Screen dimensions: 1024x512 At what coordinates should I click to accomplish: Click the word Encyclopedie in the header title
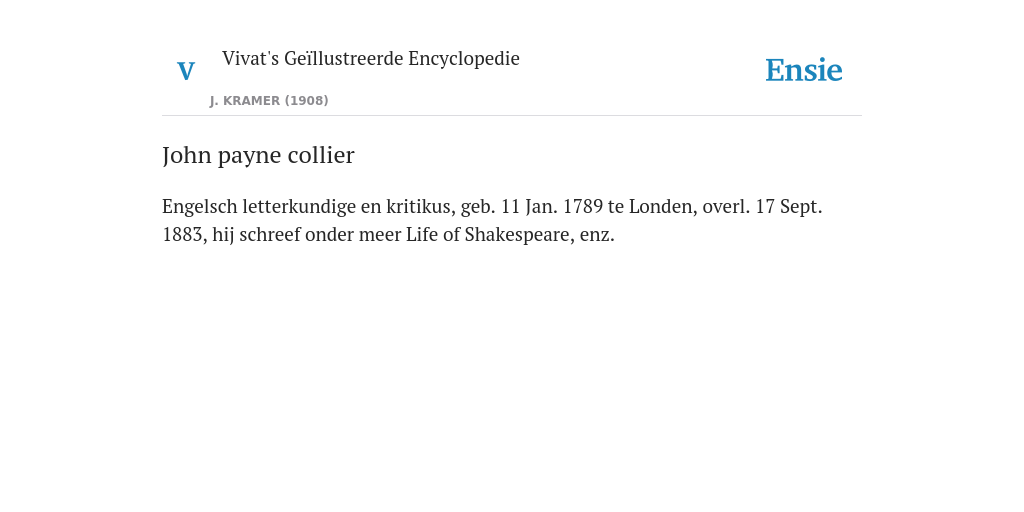click(464, 58)
